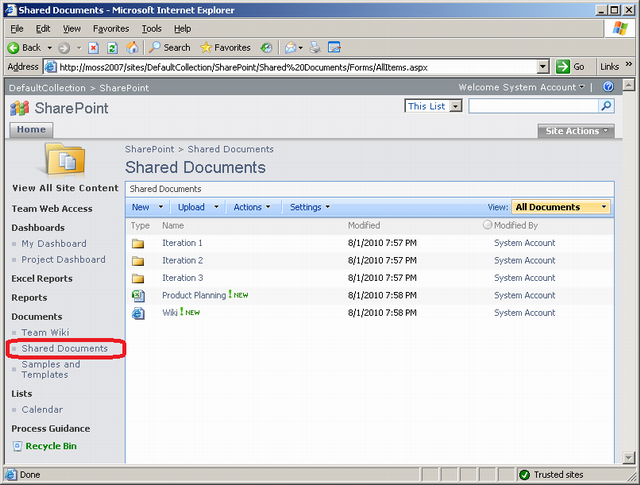Click the Iteration 1 folder icon

tap(138, 244)
